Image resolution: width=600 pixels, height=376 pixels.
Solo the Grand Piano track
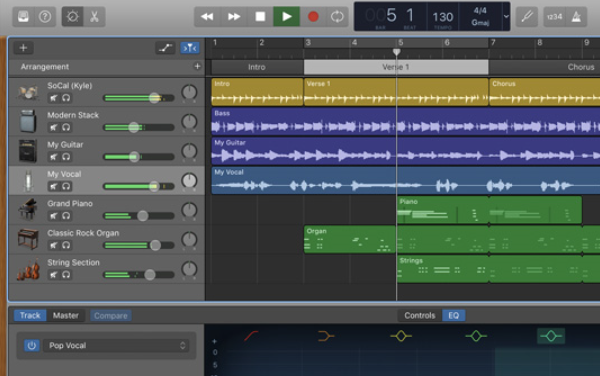click(66, 216)
